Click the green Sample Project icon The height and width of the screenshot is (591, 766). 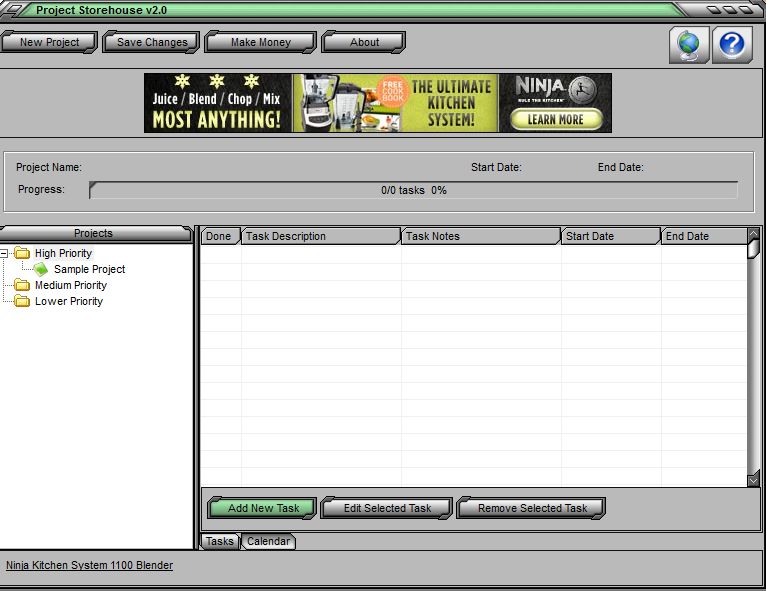pos(41,269)
